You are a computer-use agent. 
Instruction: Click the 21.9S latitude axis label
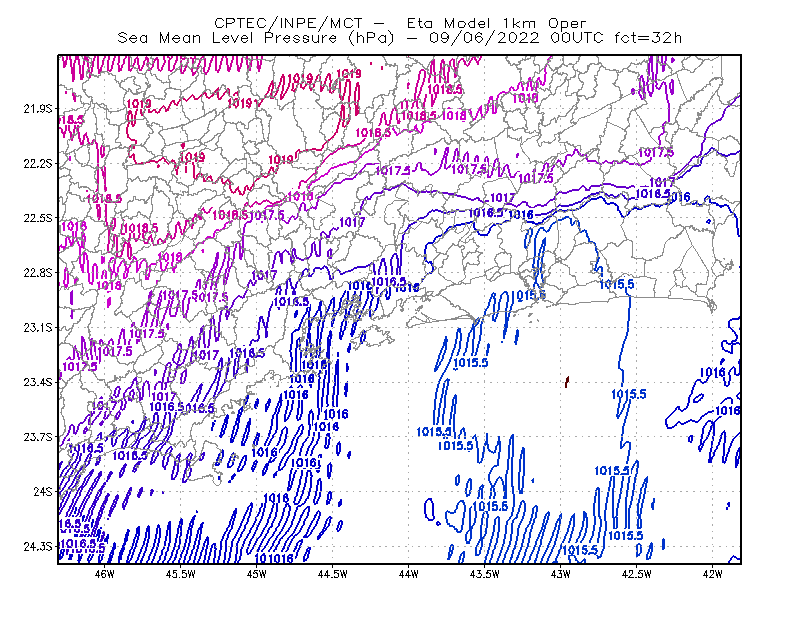tap(38, 109)
